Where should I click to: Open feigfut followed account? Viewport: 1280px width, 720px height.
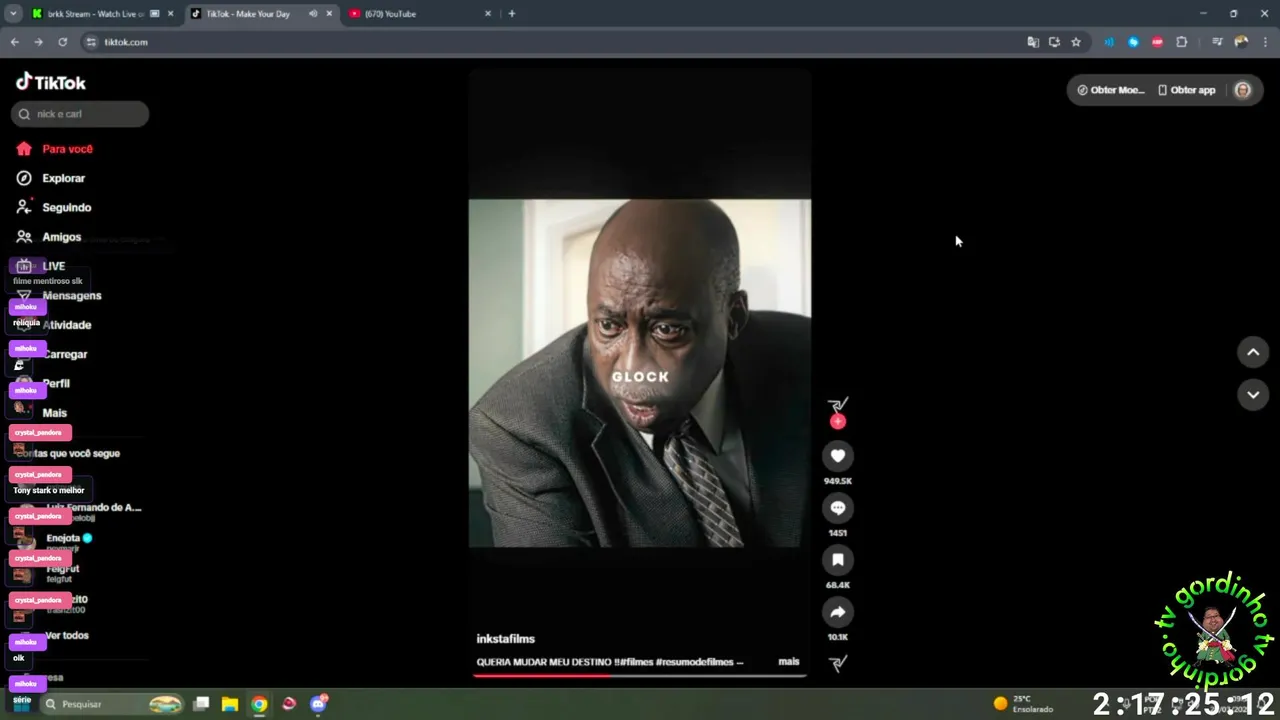coord(60,573)
